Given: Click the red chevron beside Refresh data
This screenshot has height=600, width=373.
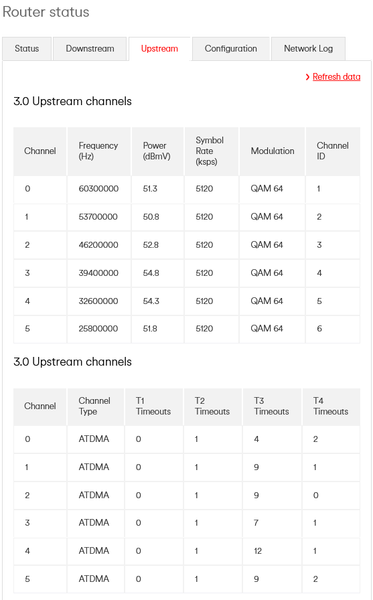Looking at the screenshot, I should (308, 77).
